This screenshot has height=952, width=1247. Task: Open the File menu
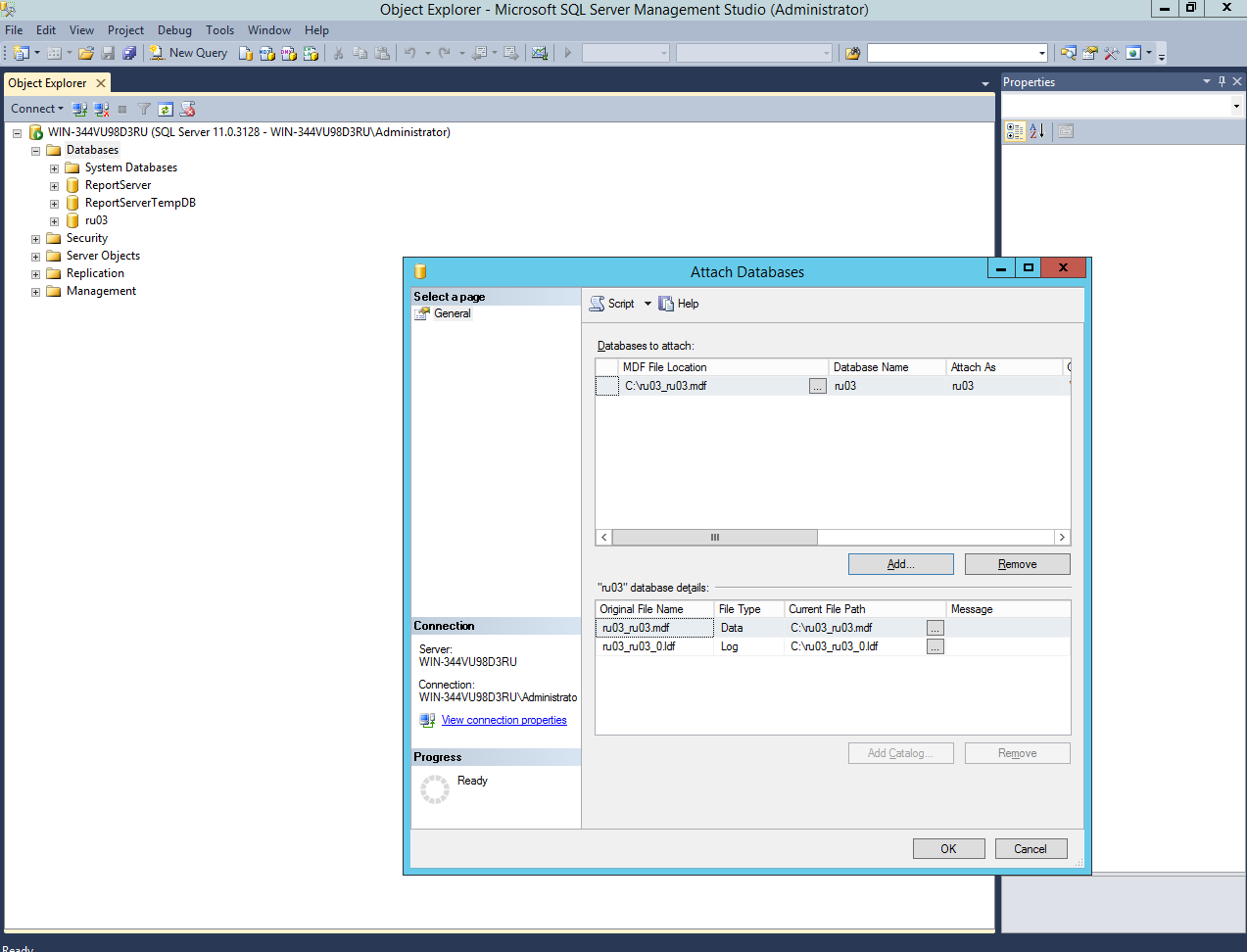click(x=14, y=30)
